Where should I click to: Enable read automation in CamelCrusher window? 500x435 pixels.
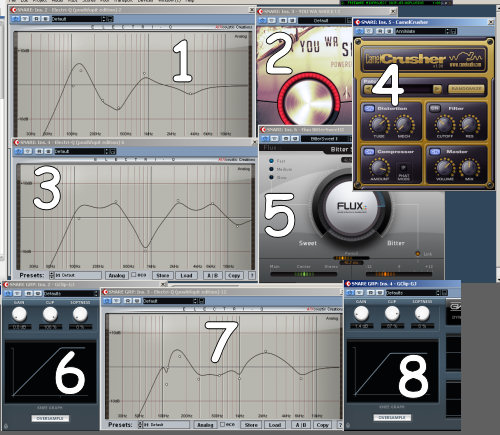380,31
